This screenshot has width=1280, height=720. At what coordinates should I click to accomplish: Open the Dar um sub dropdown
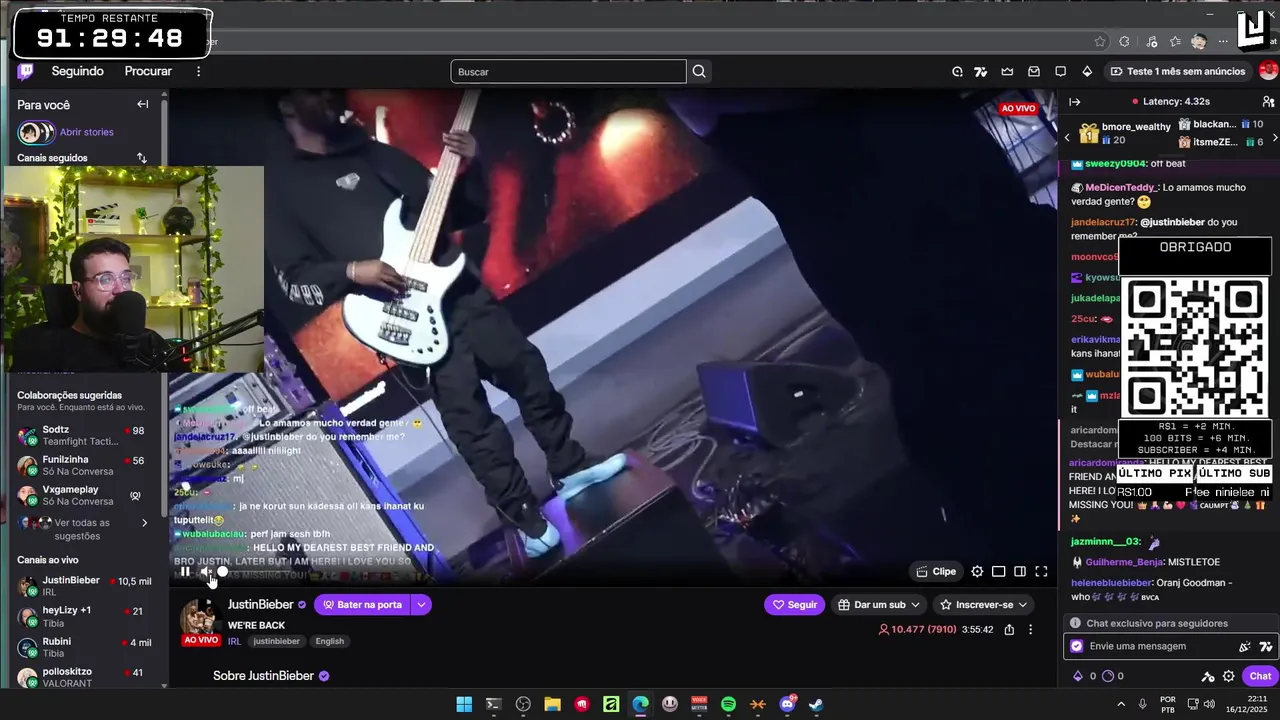coord(879,605)
